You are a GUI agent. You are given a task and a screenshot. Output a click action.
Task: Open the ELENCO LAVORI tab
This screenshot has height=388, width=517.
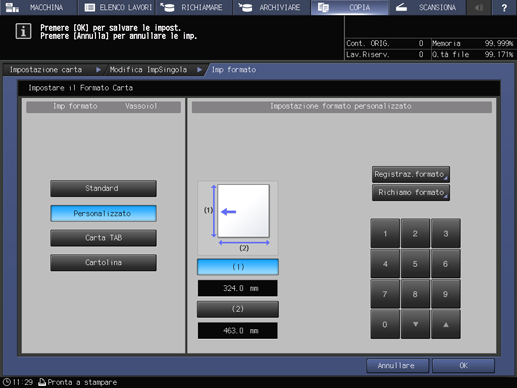tap(117, 7)
